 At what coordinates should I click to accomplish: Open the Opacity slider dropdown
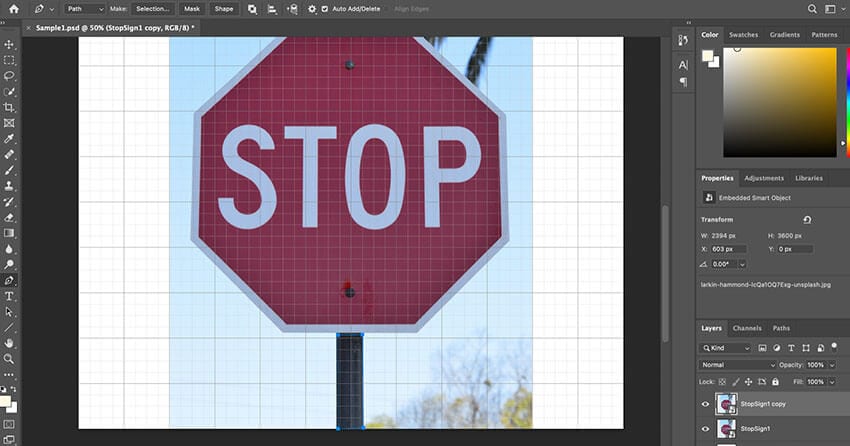[832, 365]
